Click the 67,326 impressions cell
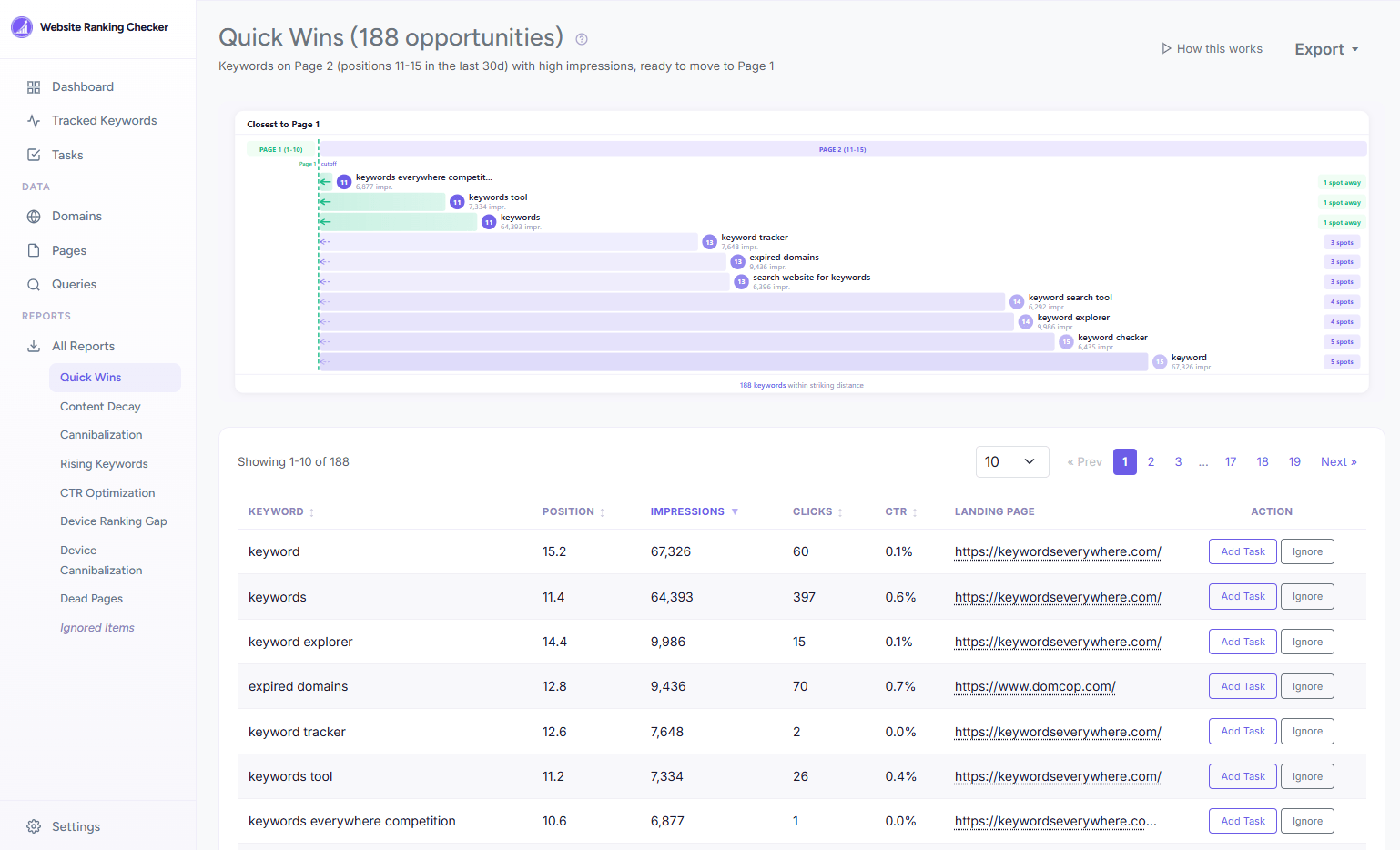Image resolution: width=1400 pixels, height=850 pixels. click(x=671, y=552)
